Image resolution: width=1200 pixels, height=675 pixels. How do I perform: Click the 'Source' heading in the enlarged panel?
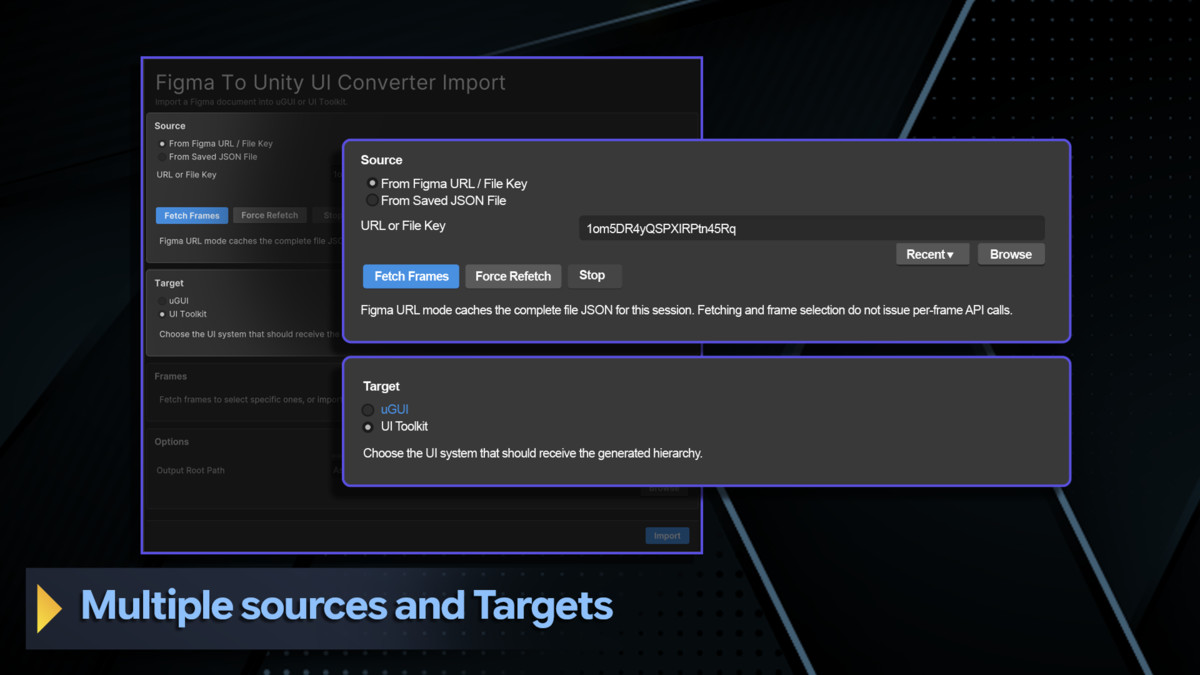[382, 160]
